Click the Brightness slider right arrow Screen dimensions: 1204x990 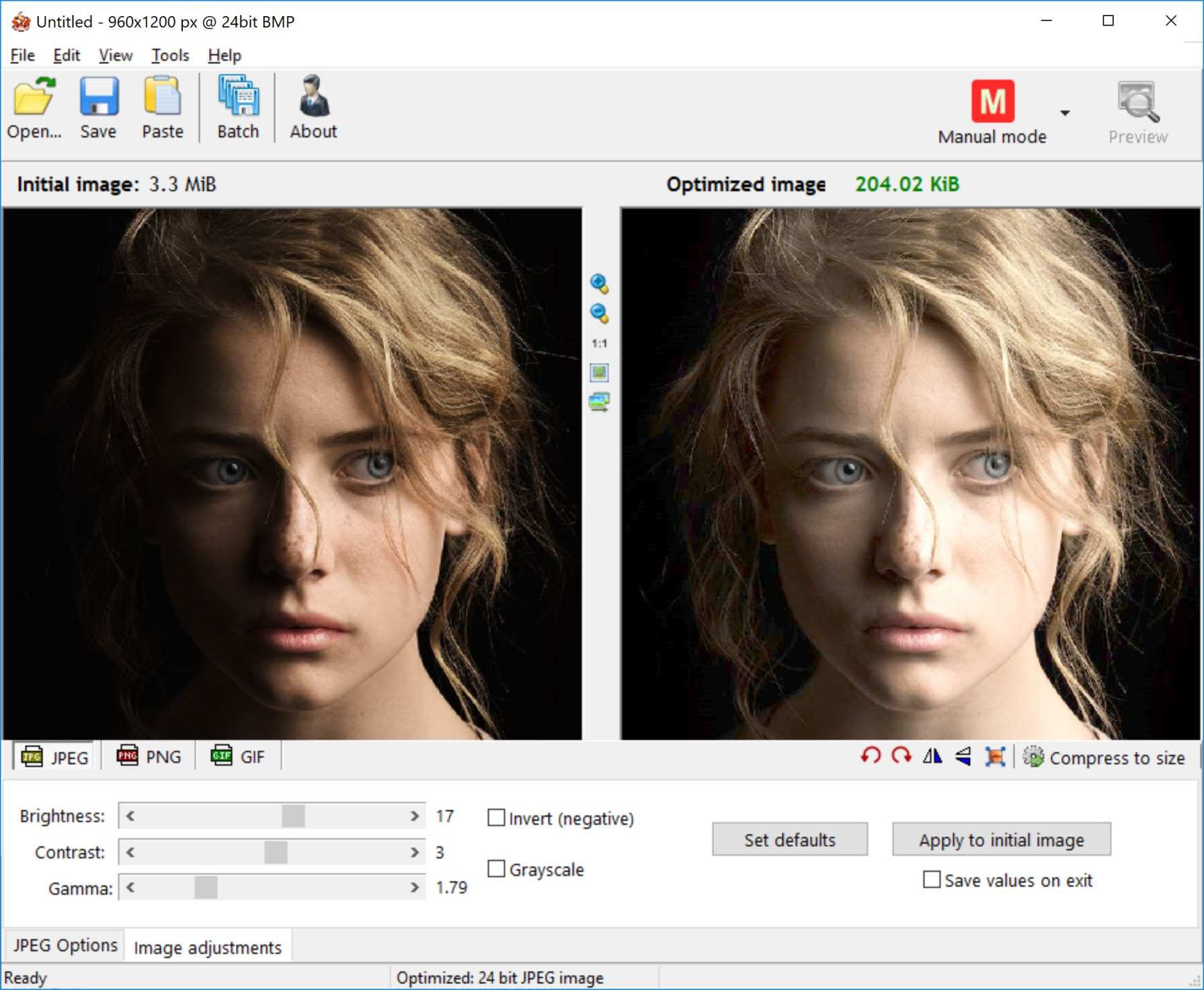[415, 816]
